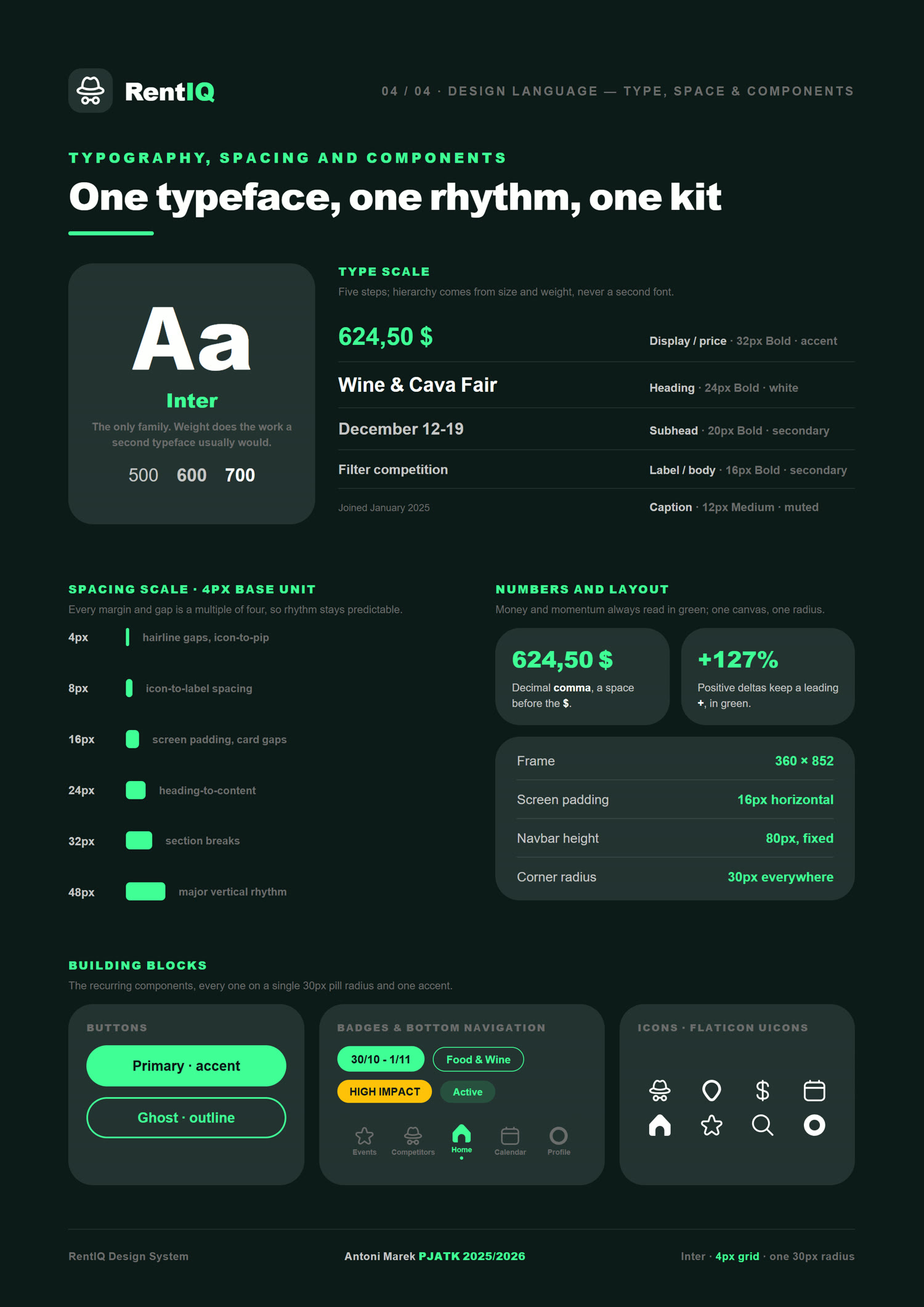This screenshot has width=924, height=1307.
Task: Open Profile tab in bottom navigation
Action: (559, 1141)
